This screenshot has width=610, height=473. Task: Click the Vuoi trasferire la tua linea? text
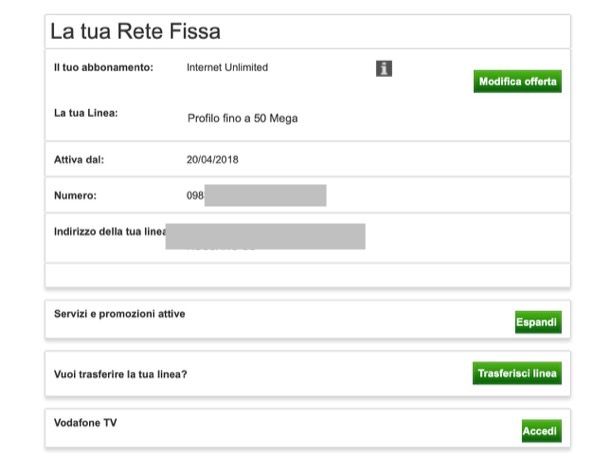click(x=120, y=375)
